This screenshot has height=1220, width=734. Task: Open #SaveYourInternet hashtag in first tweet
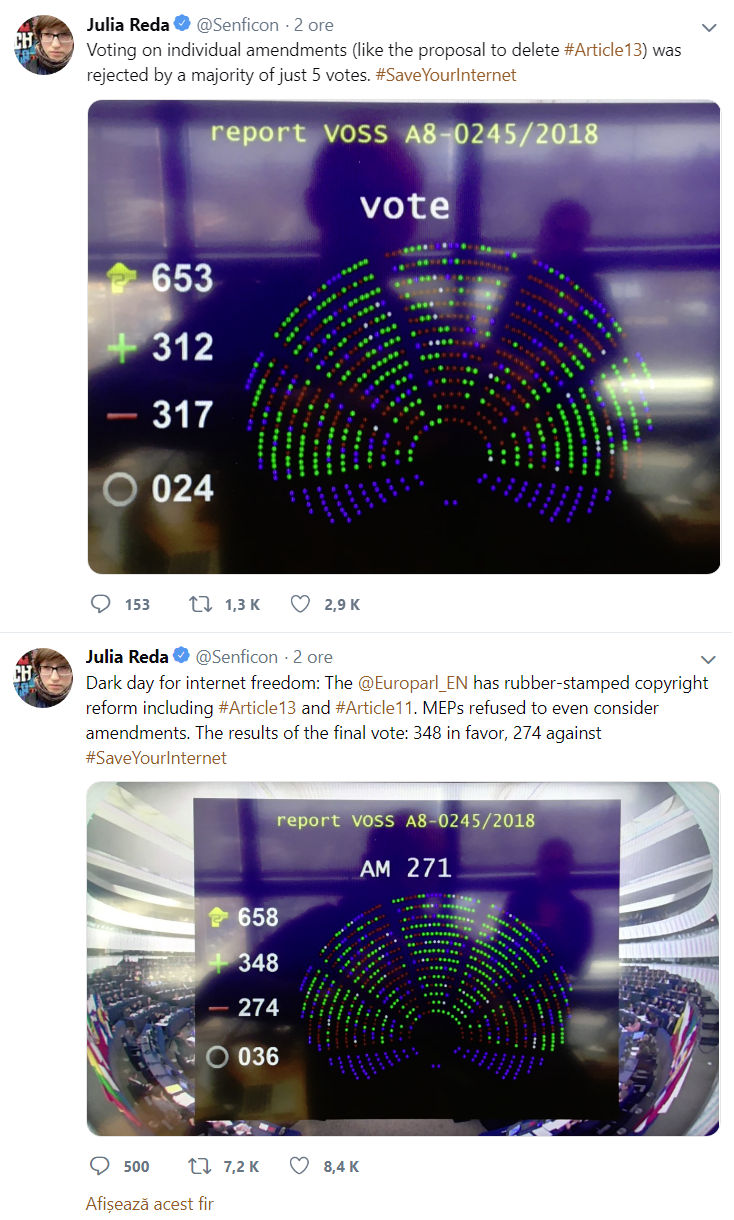tap(446, 75)
